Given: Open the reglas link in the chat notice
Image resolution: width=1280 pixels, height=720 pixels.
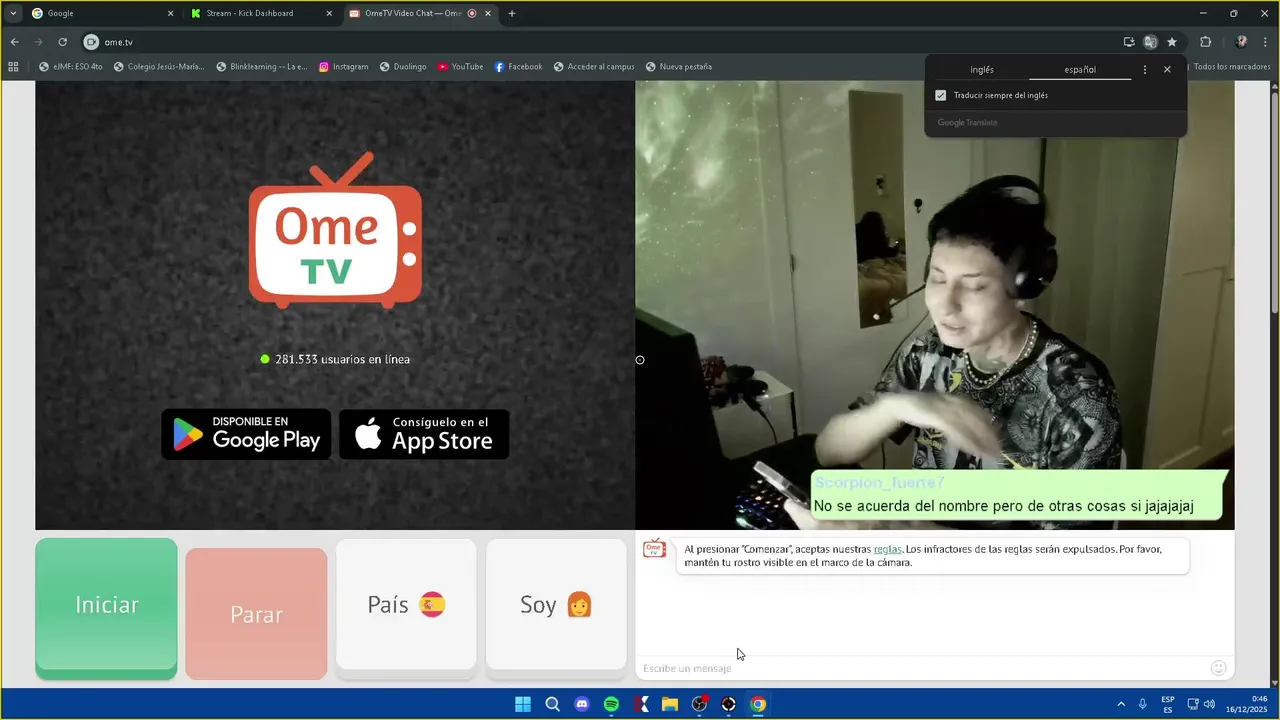Looking at the screenshot, I should (x=887, y=549).
